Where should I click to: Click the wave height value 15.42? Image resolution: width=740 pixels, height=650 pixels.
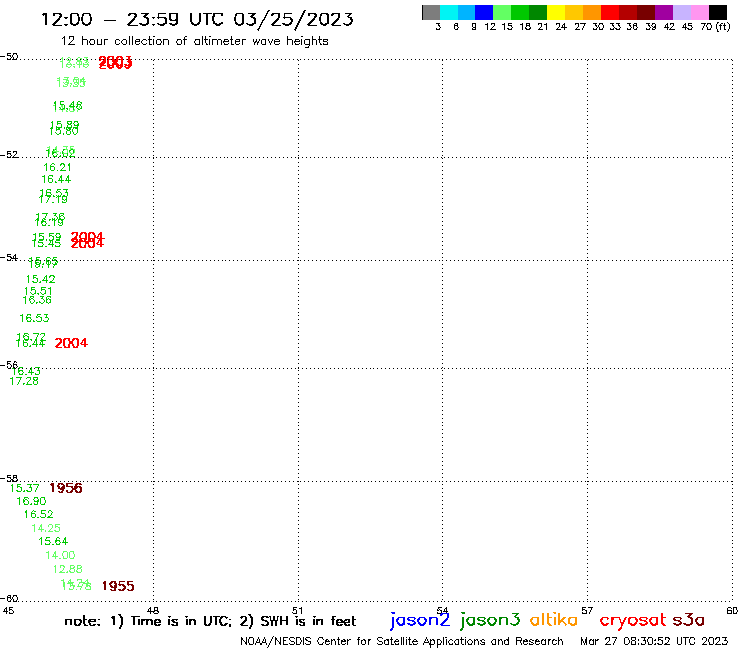click(x=41, y=279)
